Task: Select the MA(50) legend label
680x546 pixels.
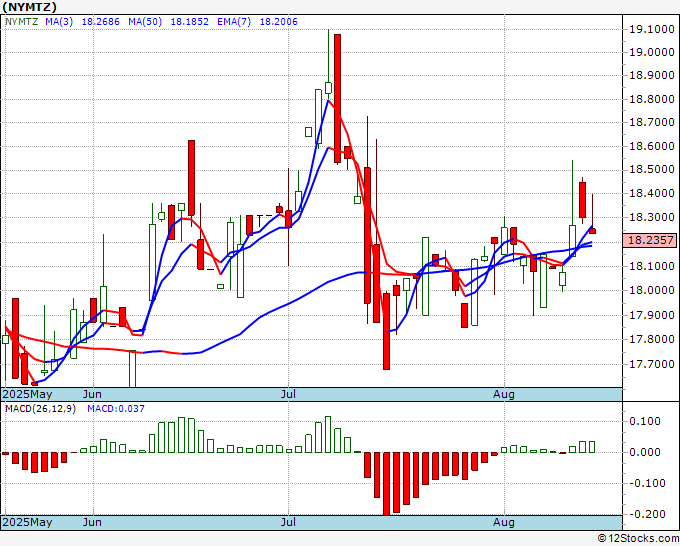Action: tap(145, 22)
